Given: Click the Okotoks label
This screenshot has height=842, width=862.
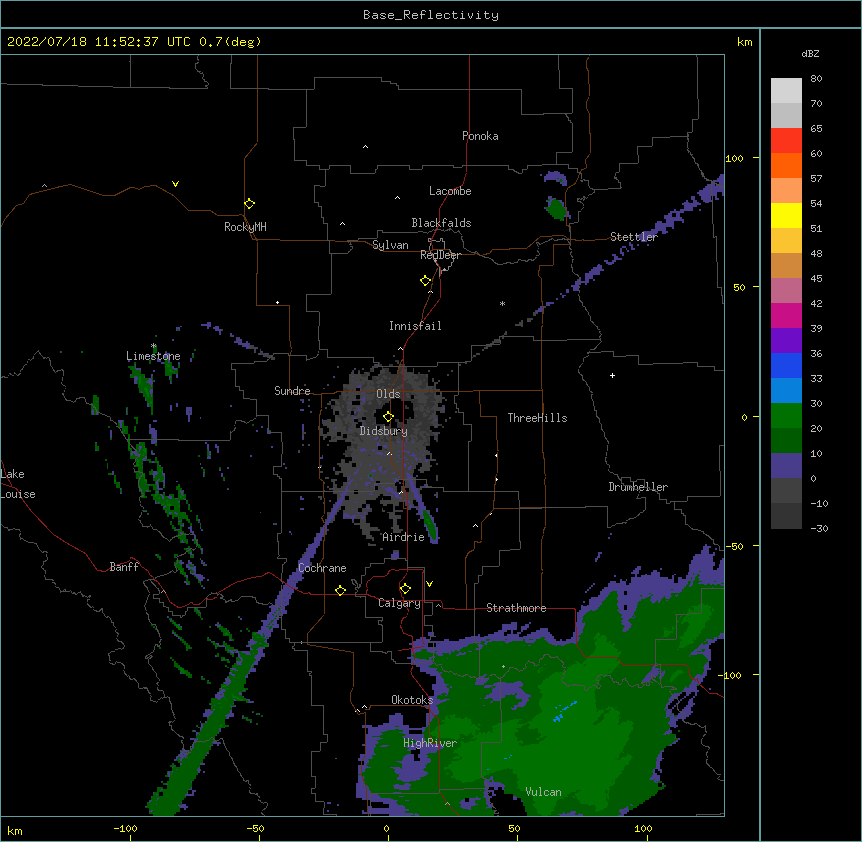Looking at the screenshot, I should (x=412, y=700).
